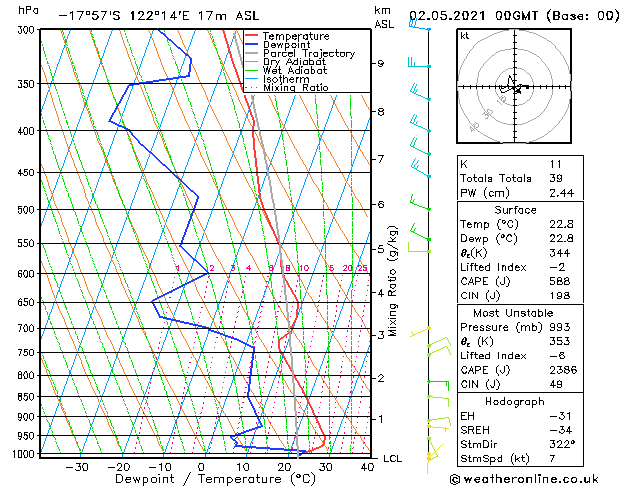Click the gray Parcel Trajectory legend swatch
The image size is (629, 486).
[x=251, y=53]
